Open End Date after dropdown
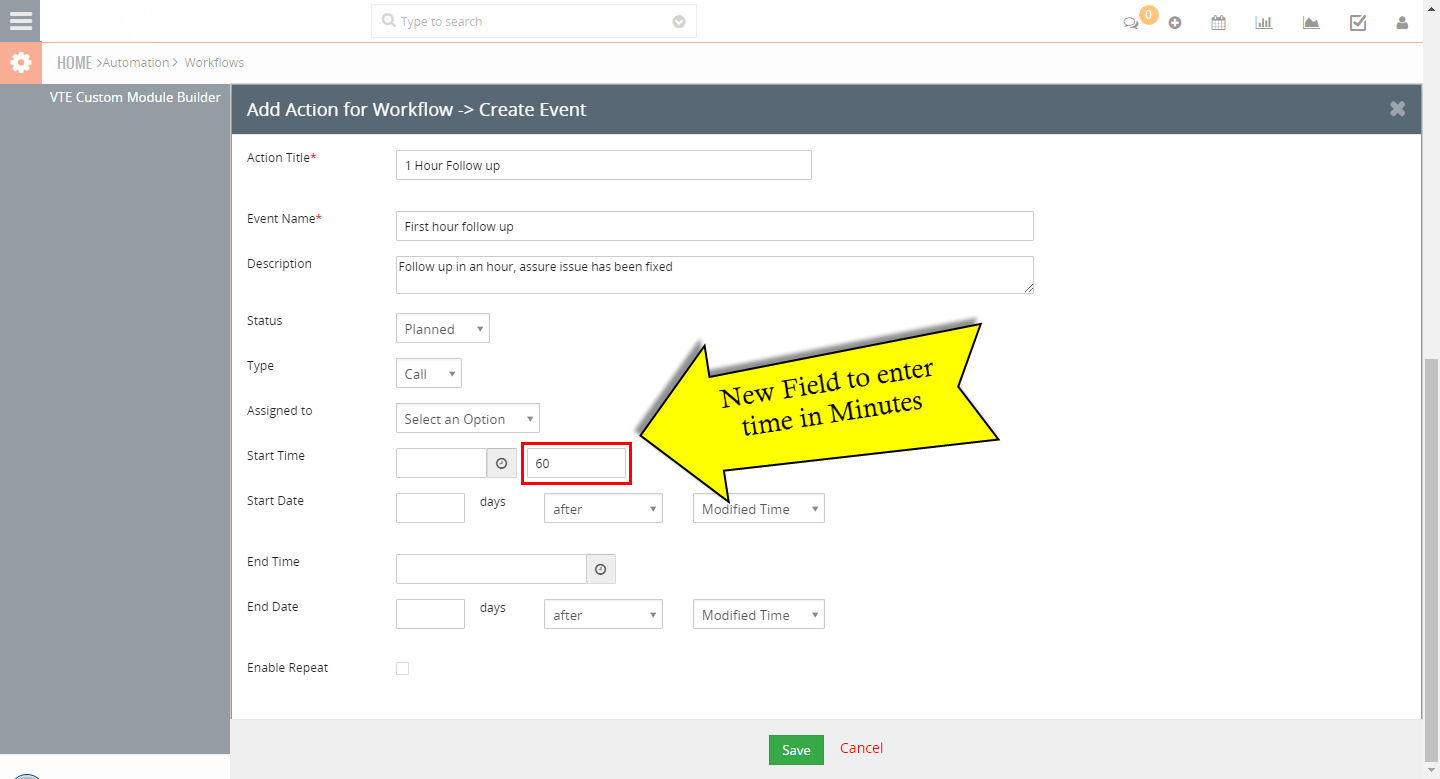The width and height of the screenshot is (1440, 779). click(603, 614)
